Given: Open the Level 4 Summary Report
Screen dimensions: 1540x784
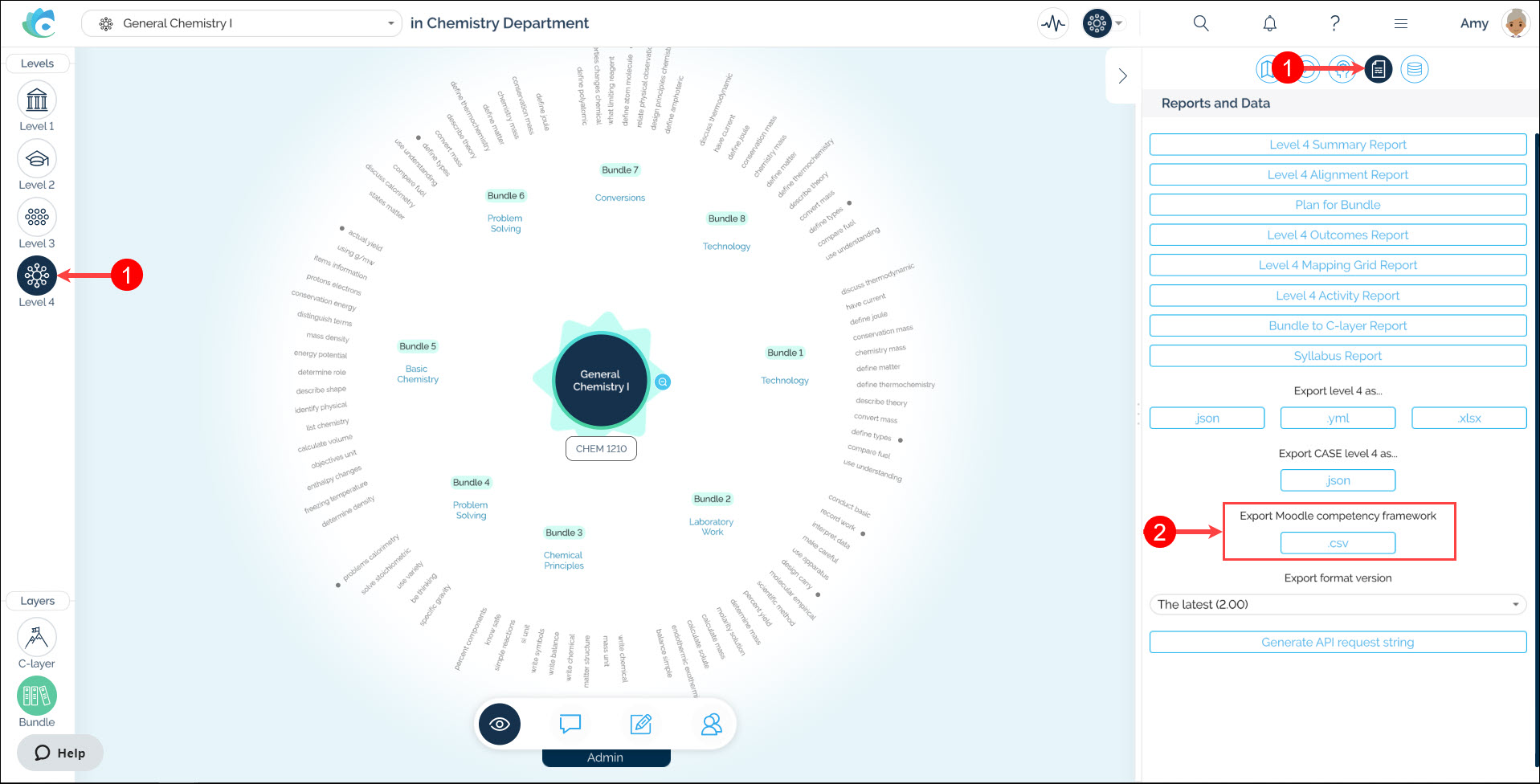Looking at the screenshot, I should tap(1338, 145).
